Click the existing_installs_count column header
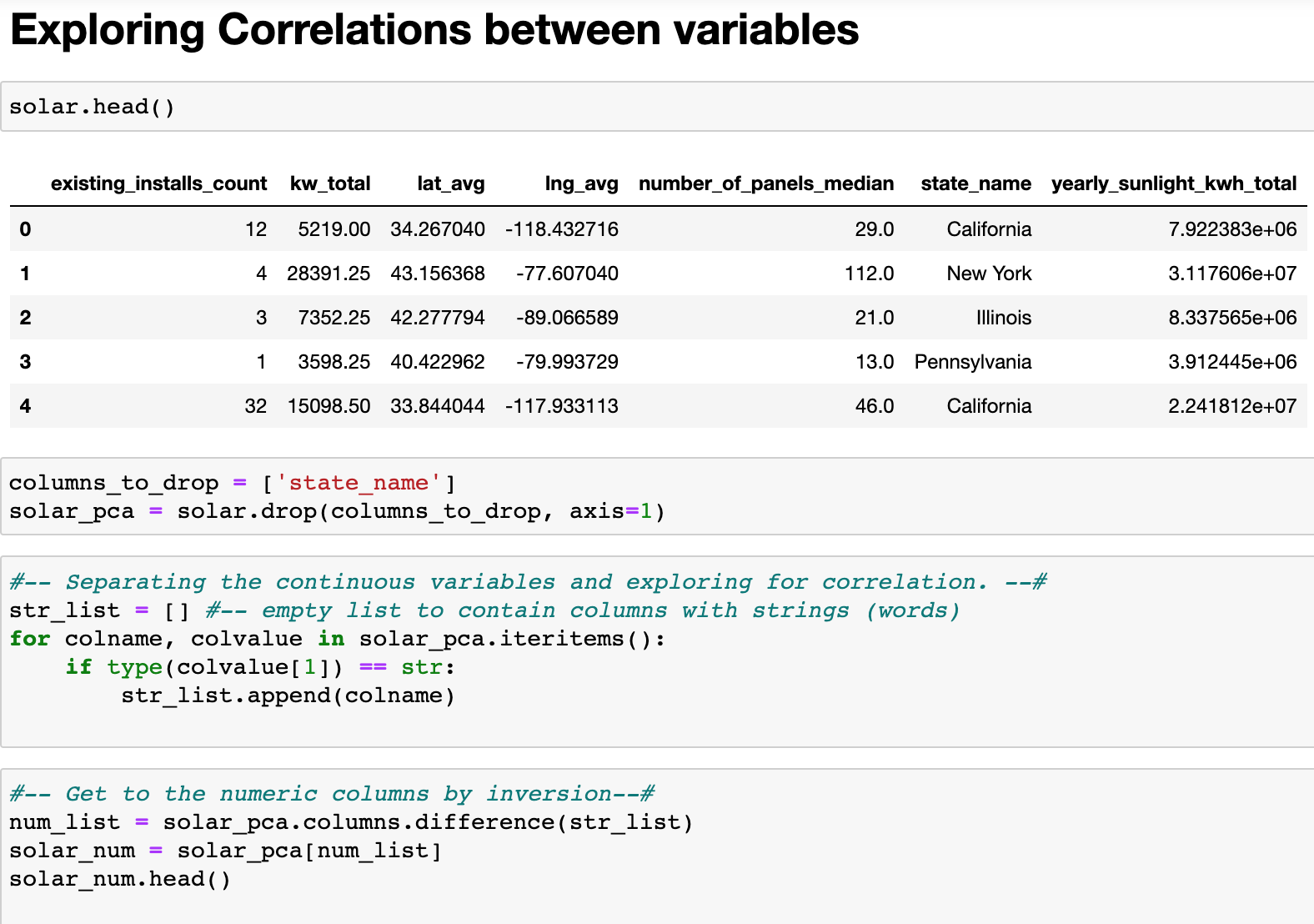The image size is (1314, 924). 158,183
